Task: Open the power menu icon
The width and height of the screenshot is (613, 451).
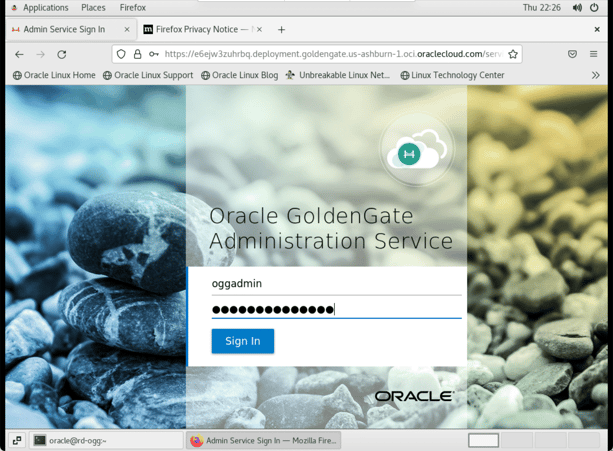Action: [595, 8]
